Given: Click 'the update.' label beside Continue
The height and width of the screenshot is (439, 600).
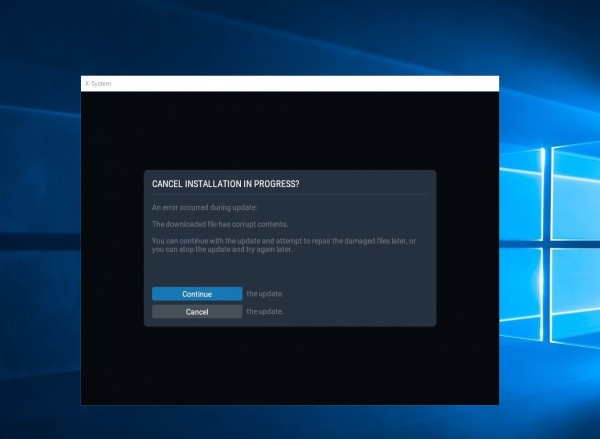Looking at the screenshot, I should [265, 294].
